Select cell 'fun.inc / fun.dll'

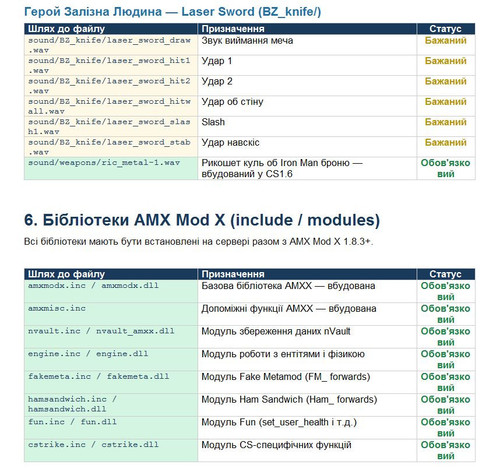[111, 427]
